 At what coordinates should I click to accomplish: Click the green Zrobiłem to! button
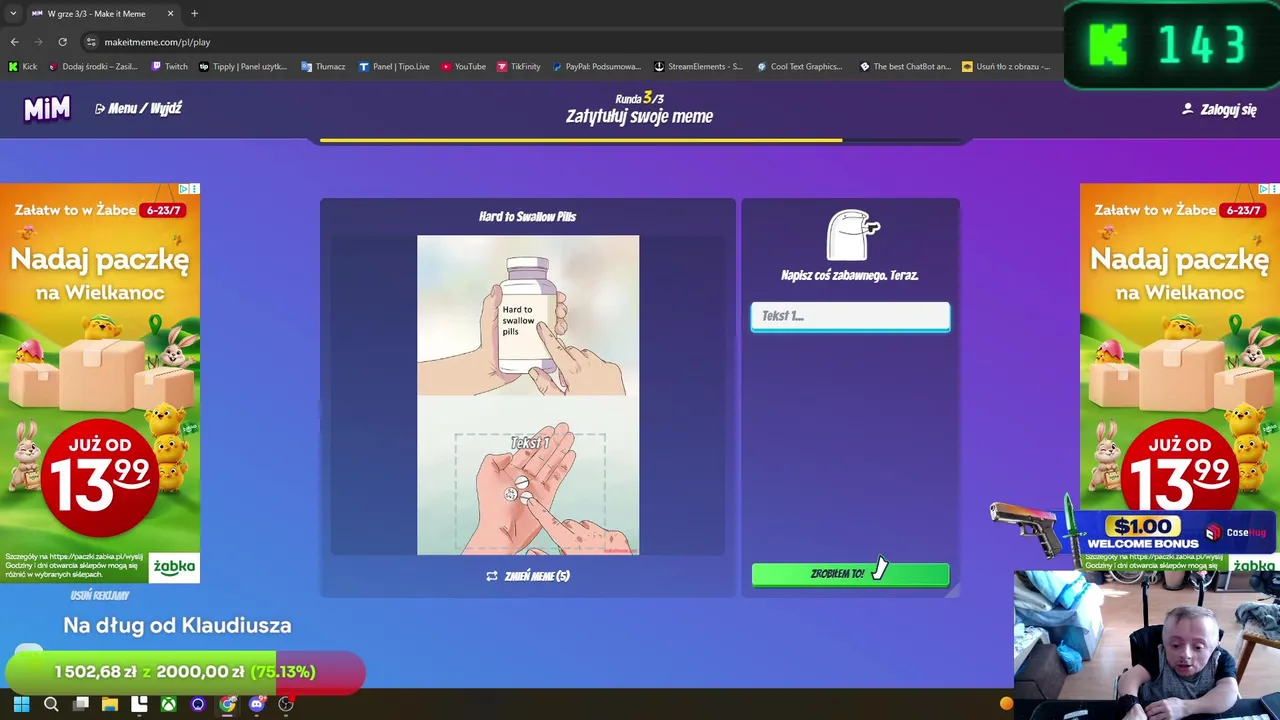tap(850, 574)
